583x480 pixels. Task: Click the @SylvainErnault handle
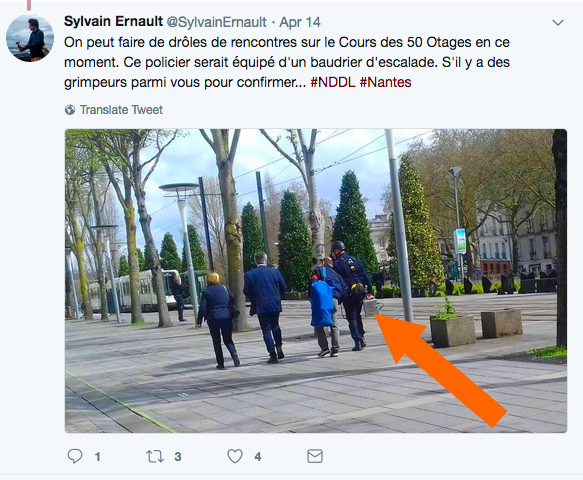click(x=217, y=22)
